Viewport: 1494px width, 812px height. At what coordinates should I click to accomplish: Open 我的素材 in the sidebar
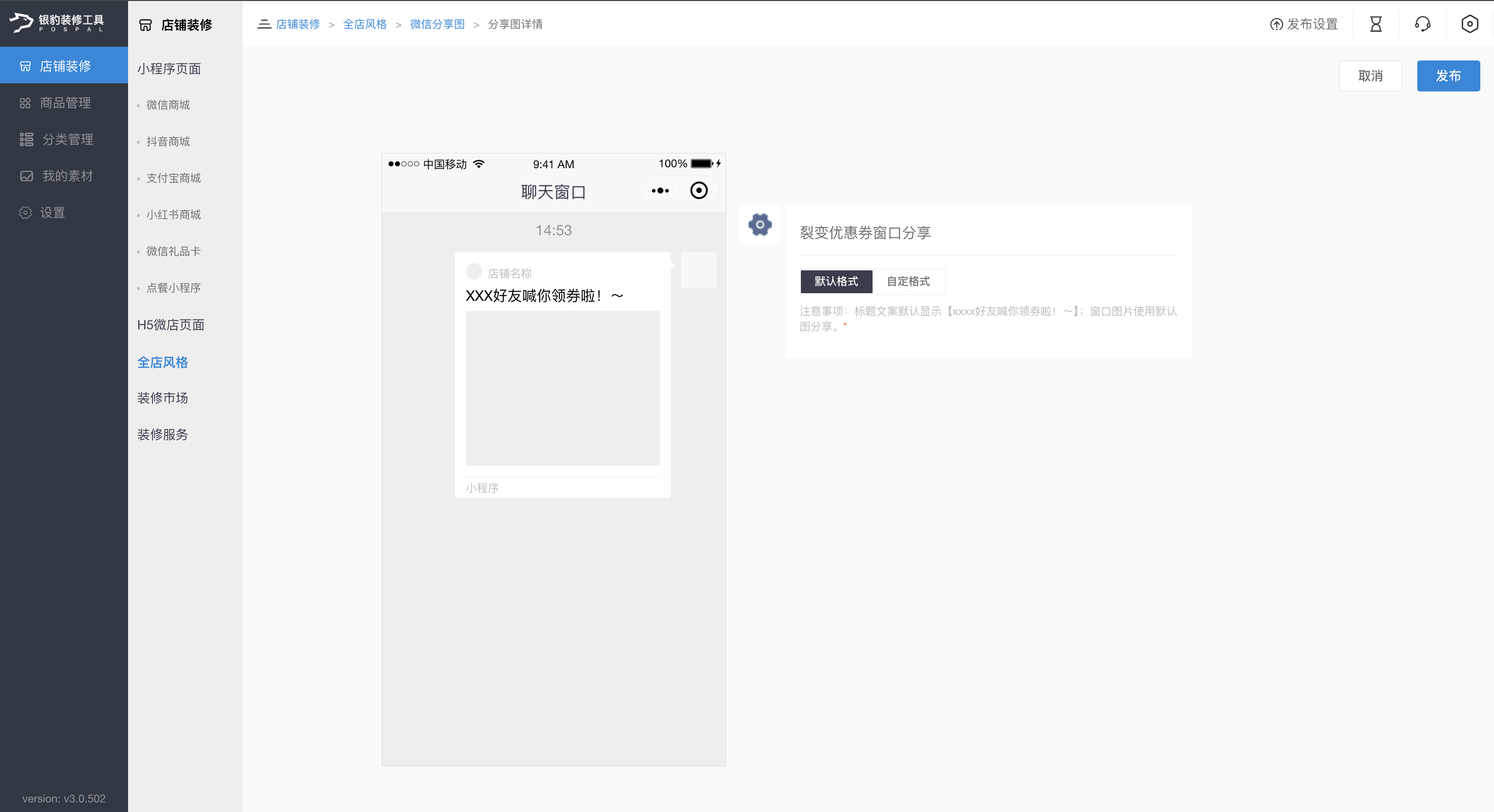pyautogui.click(x=64, y=176)
